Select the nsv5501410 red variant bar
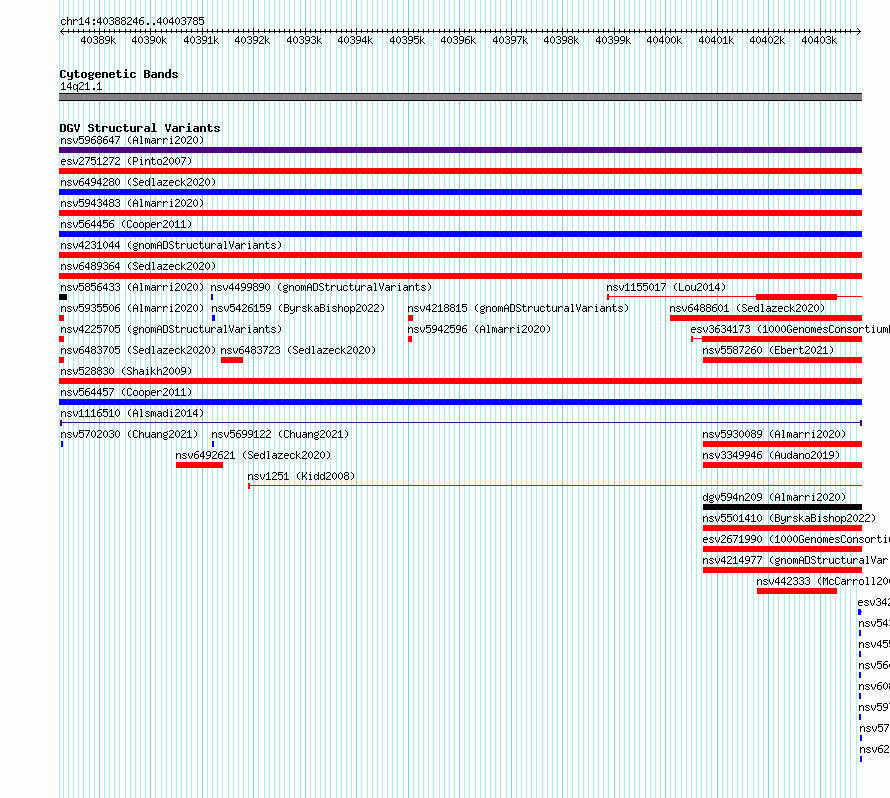This screenshot has width=890, height=798. click(x=782, y=528)
